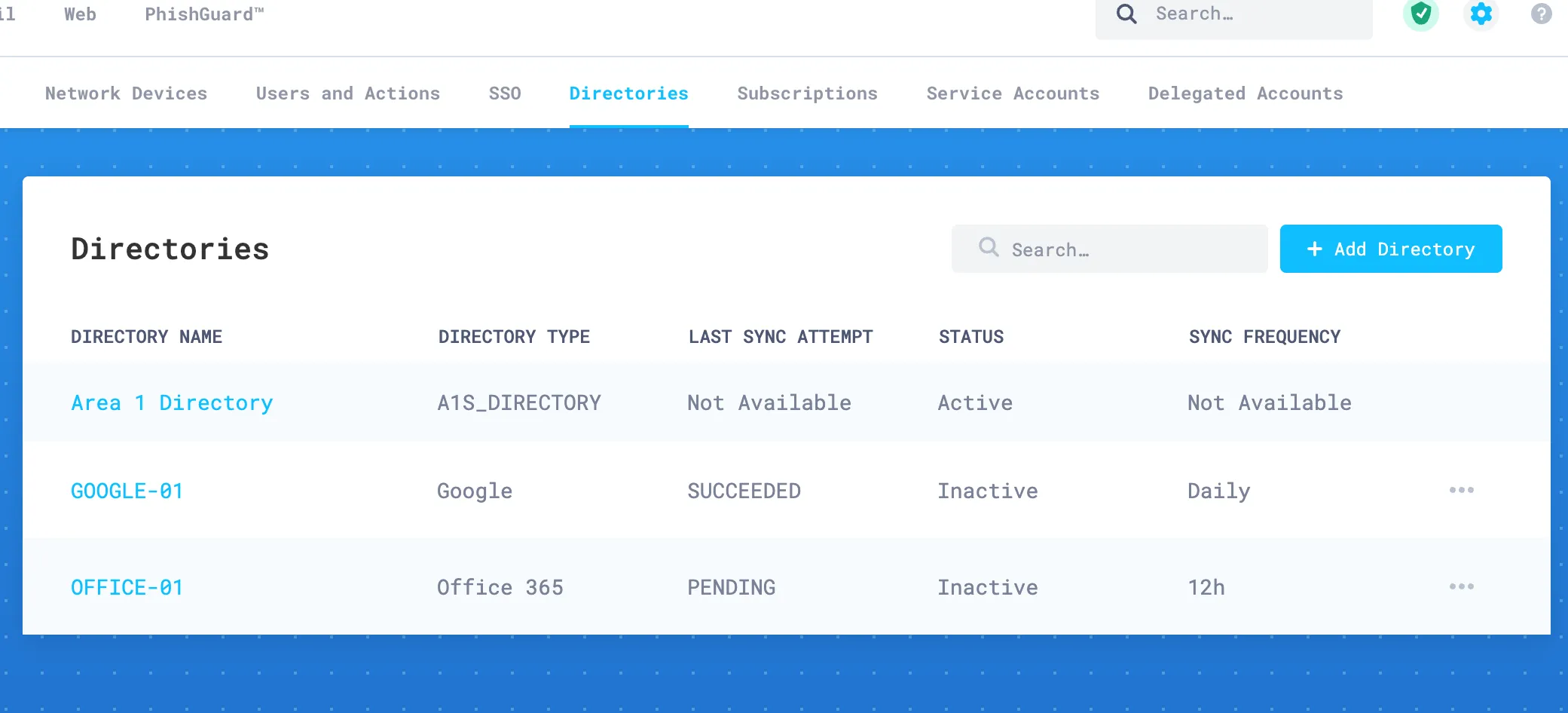The width and height of the screenshot is (1568, 713).
Task: Click the search magnifier inside Directories panel
Action: coord(988,249)
